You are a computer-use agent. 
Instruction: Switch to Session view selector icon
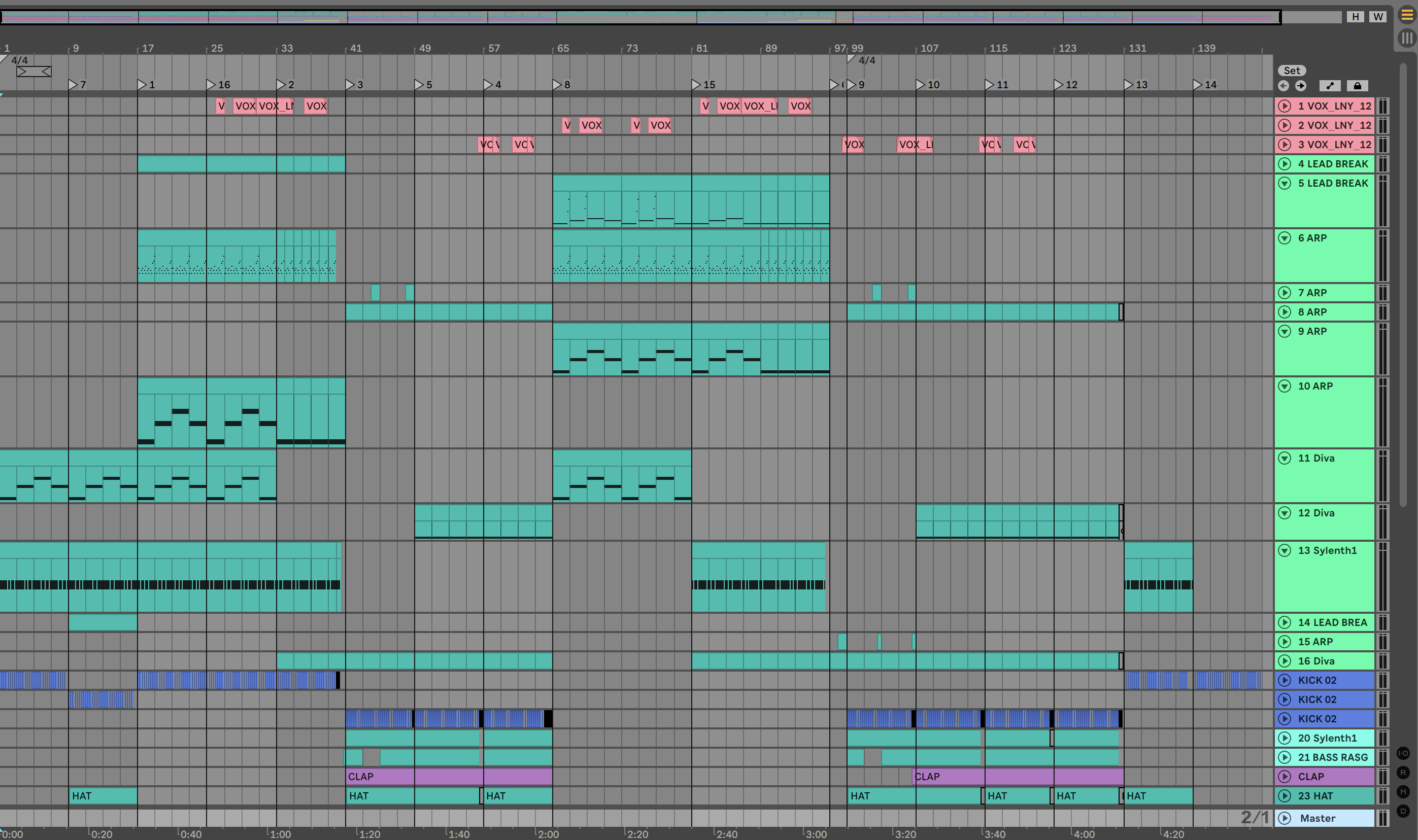1407,38
